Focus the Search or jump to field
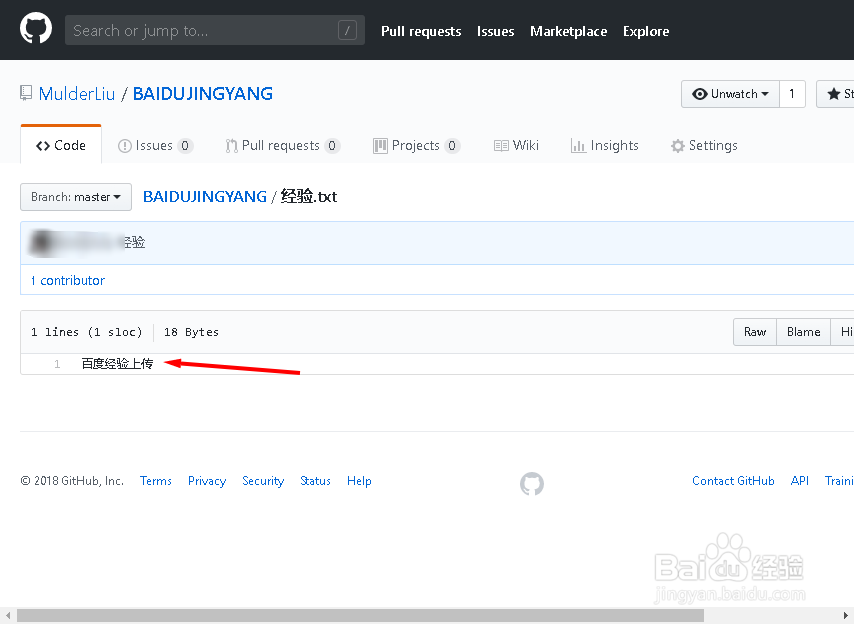This screenshot has width=854, height=624. click(215, 30)
